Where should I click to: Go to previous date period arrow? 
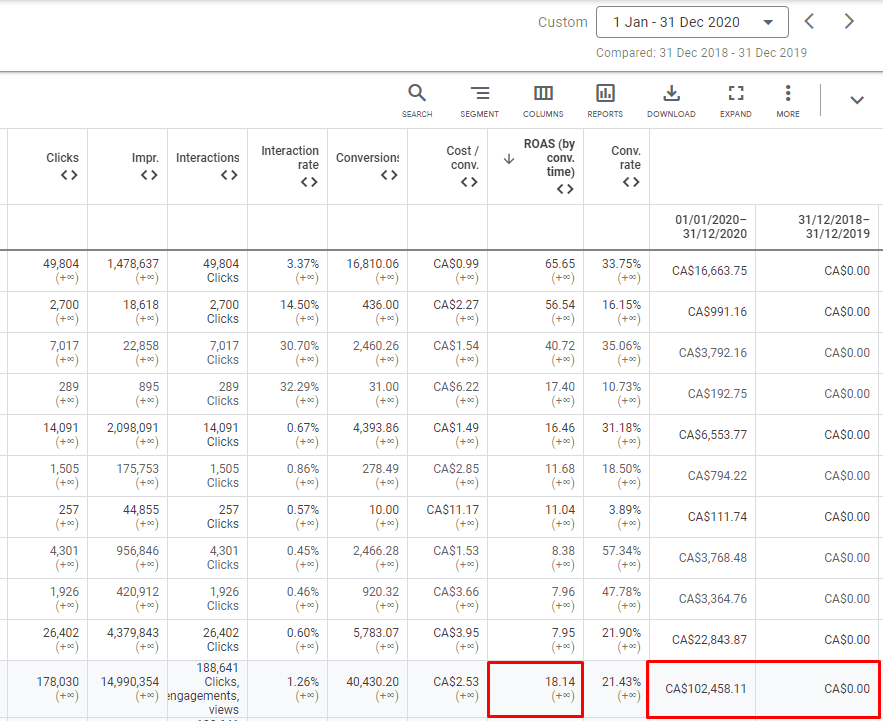pos(809,21)
